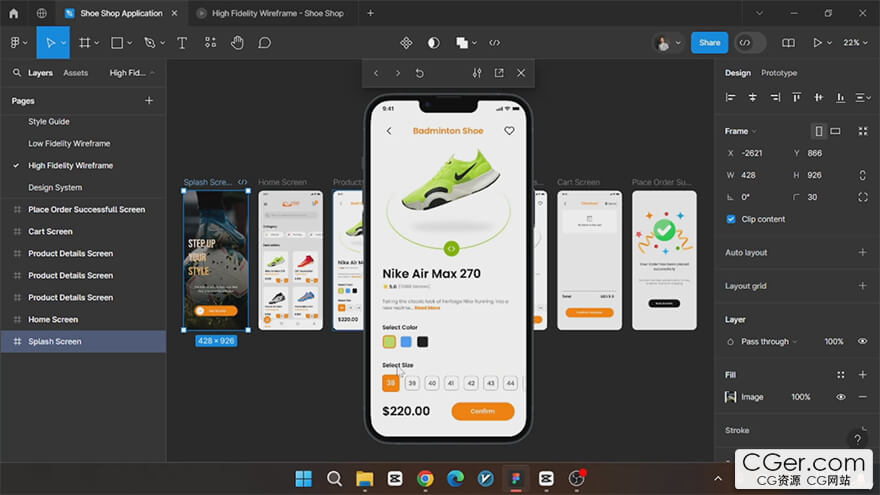The width and height of the screenshot is (880, 495).
Task: Click the blue Share button
Action: pyautogui.click(x=709, y=43)
